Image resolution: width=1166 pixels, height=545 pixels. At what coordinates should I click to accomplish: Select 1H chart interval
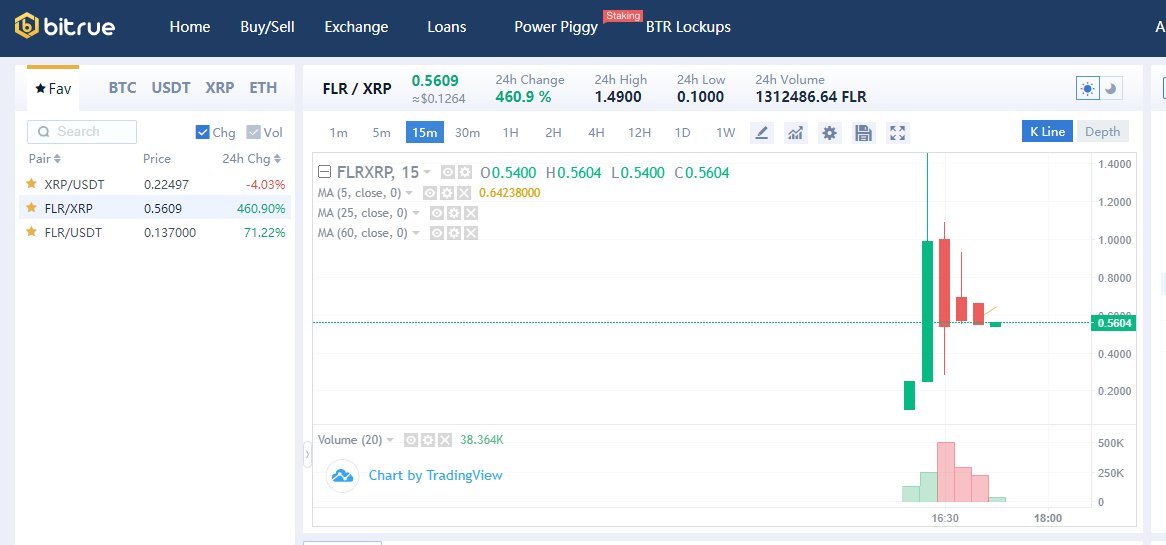tap(510, 132)
